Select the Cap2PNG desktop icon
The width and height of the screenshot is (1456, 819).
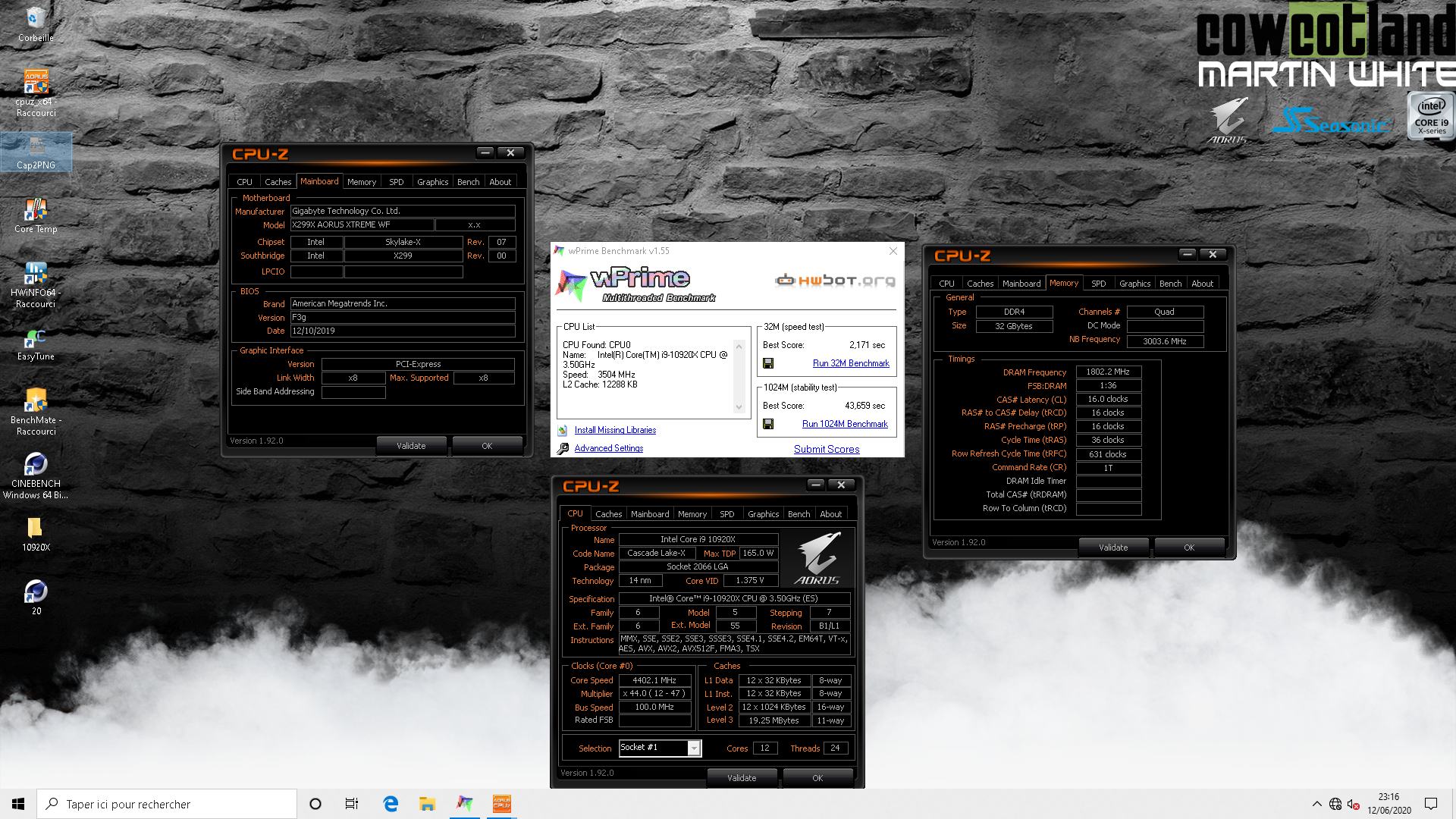(36, 152)
